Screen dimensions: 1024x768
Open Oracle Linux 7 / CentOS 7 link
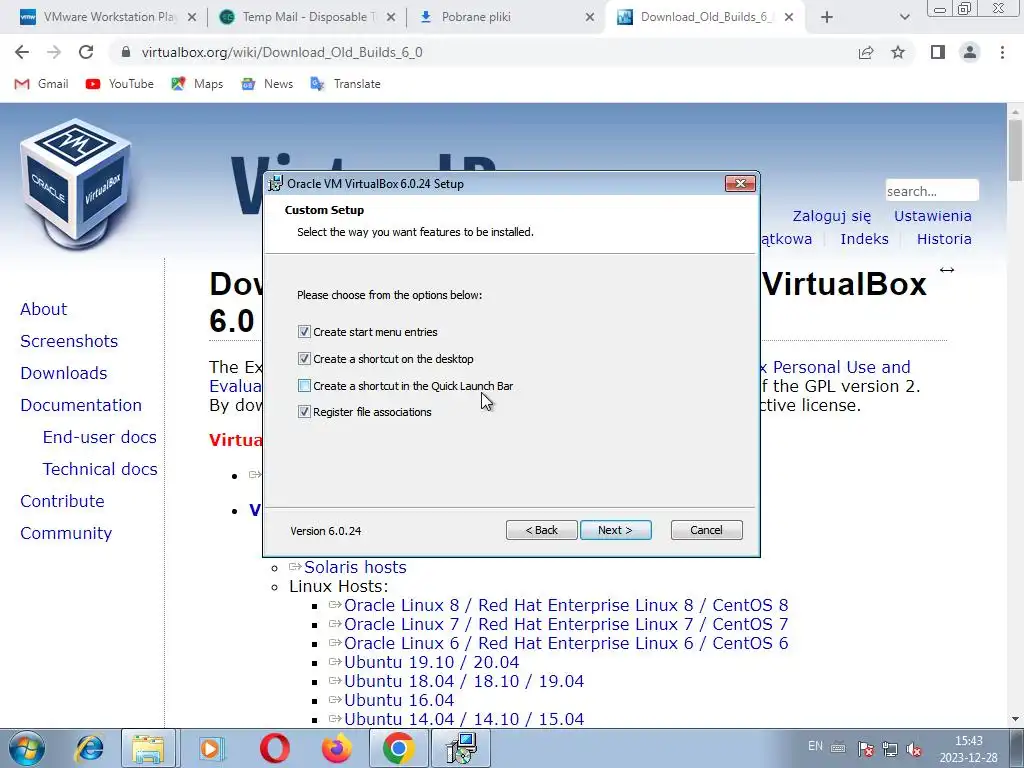click(566, 624)
